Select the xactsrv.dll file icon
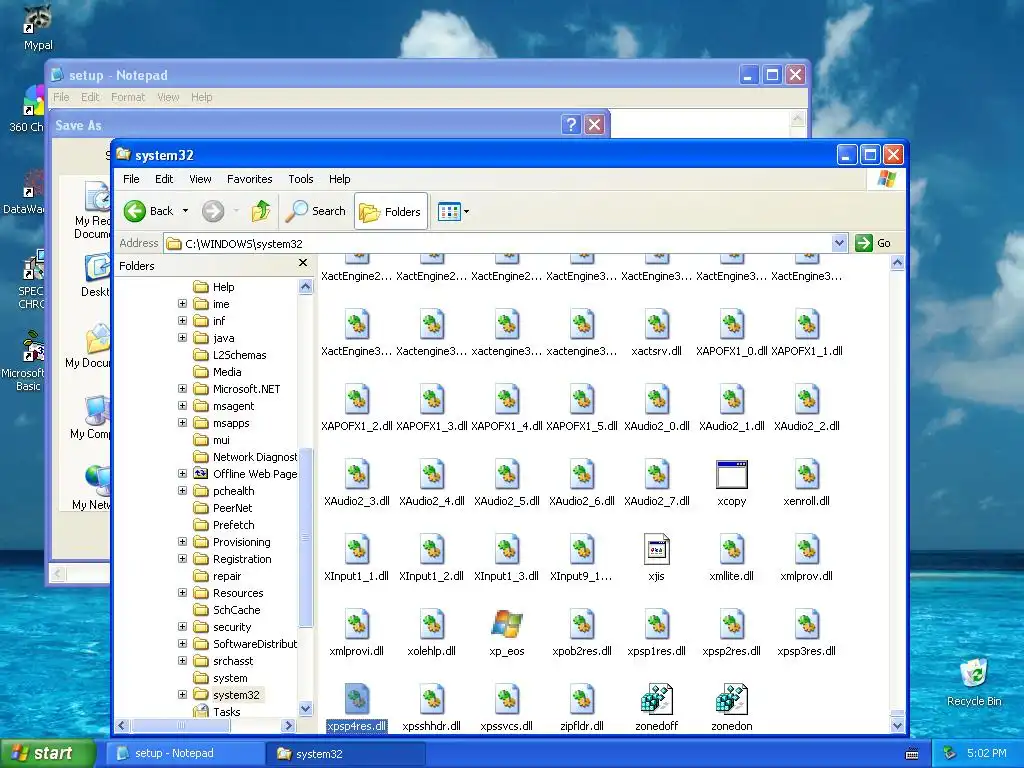Viewport: 1024px width, 768px height. point(656,325)
